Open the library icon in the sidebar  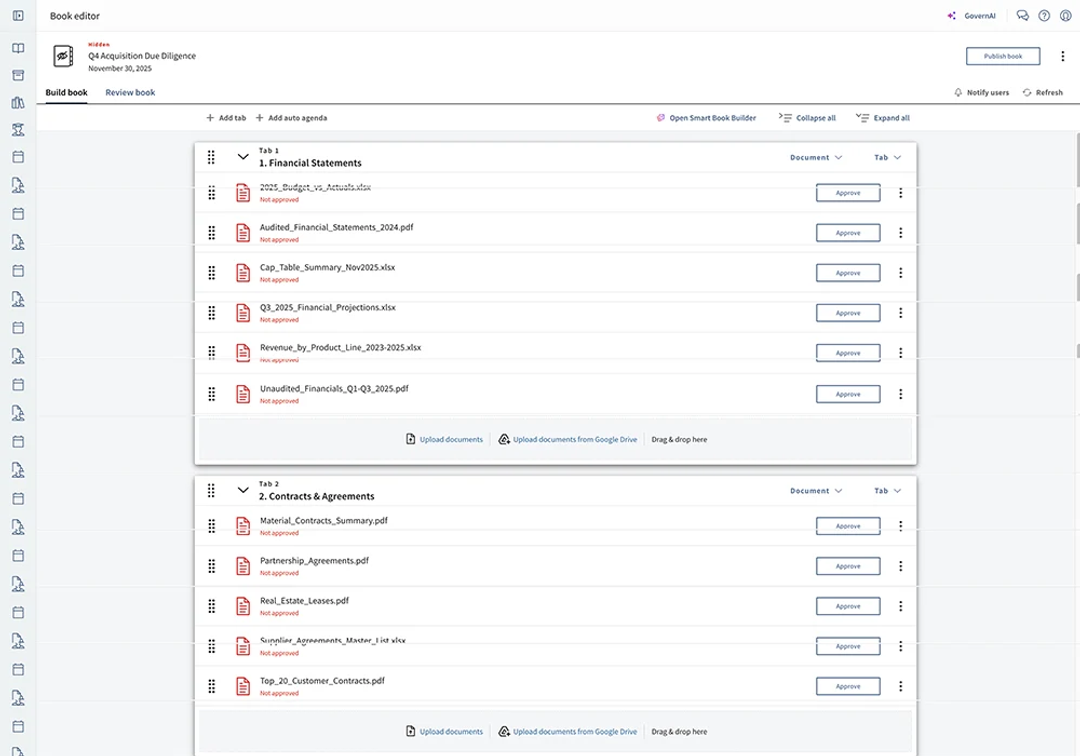tap(19, 103)
